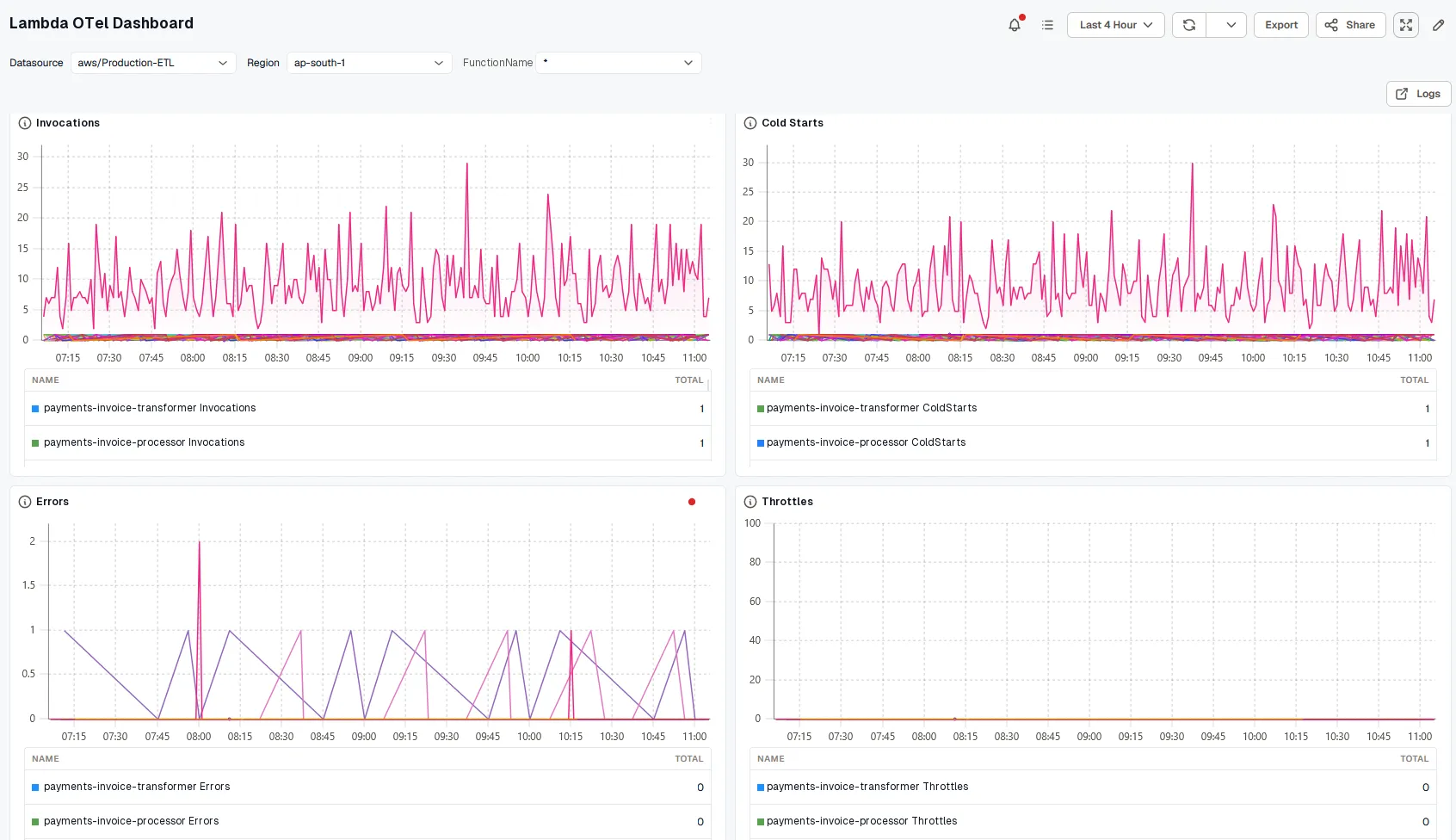Show info for the Errors panel
The image size is (1456, 840).
tap(25, 502)
